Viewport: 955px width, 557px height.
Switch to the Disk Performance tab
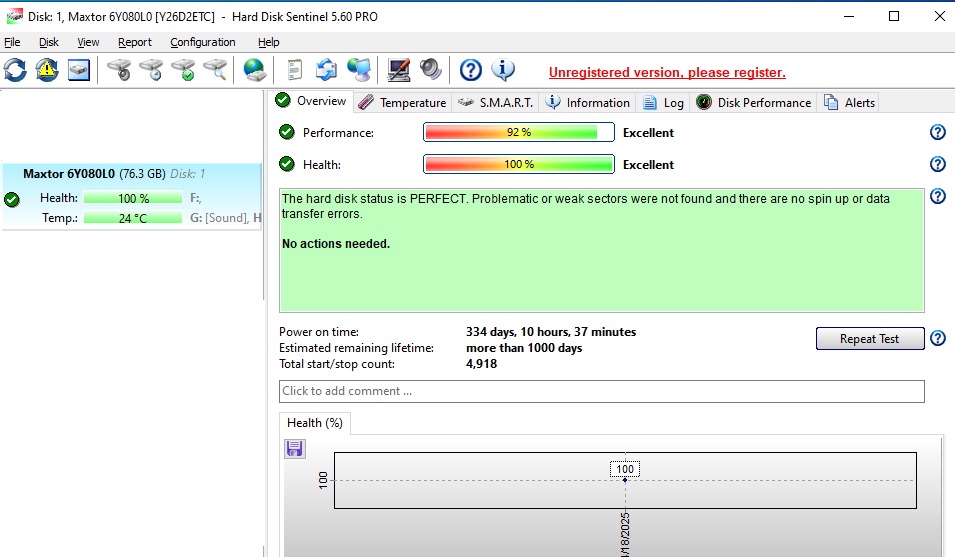753,102
